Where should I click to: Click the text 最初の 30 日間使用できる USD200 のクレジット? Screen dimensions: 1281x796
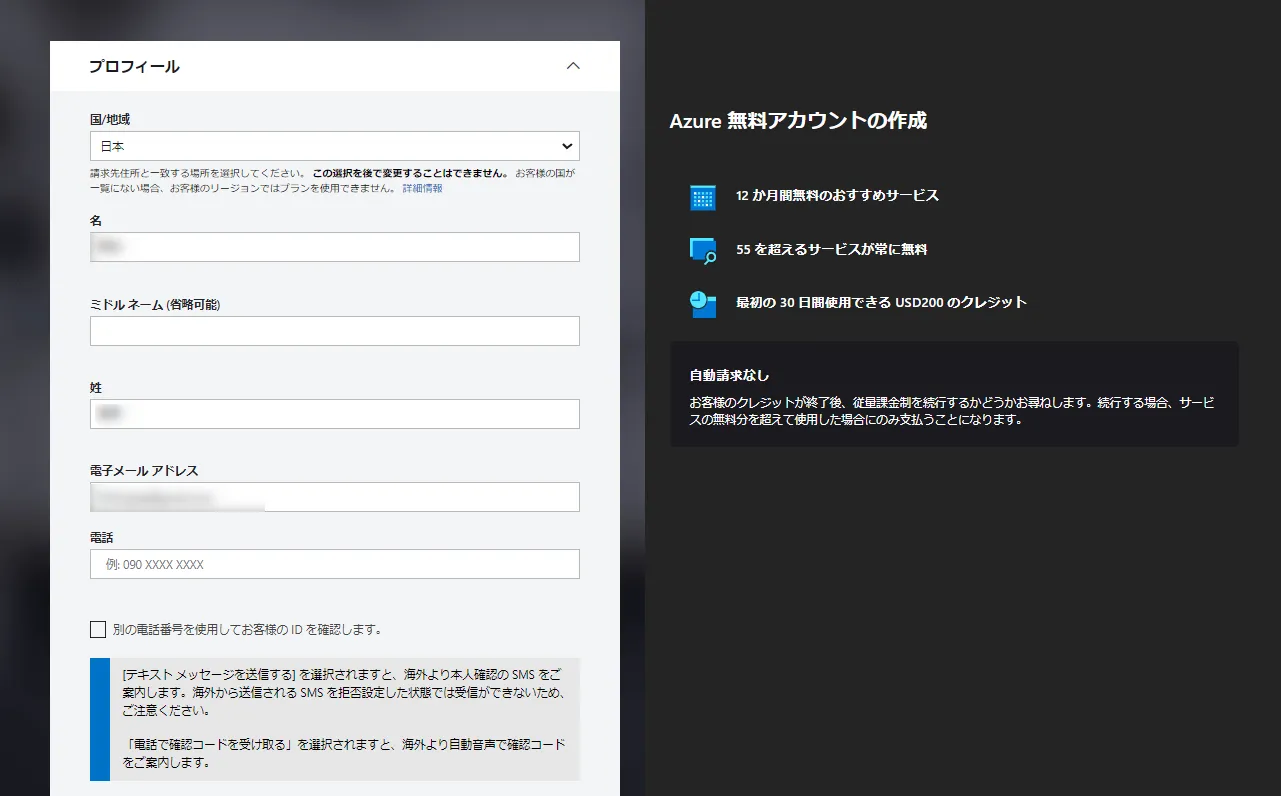[x=881, y=302]
